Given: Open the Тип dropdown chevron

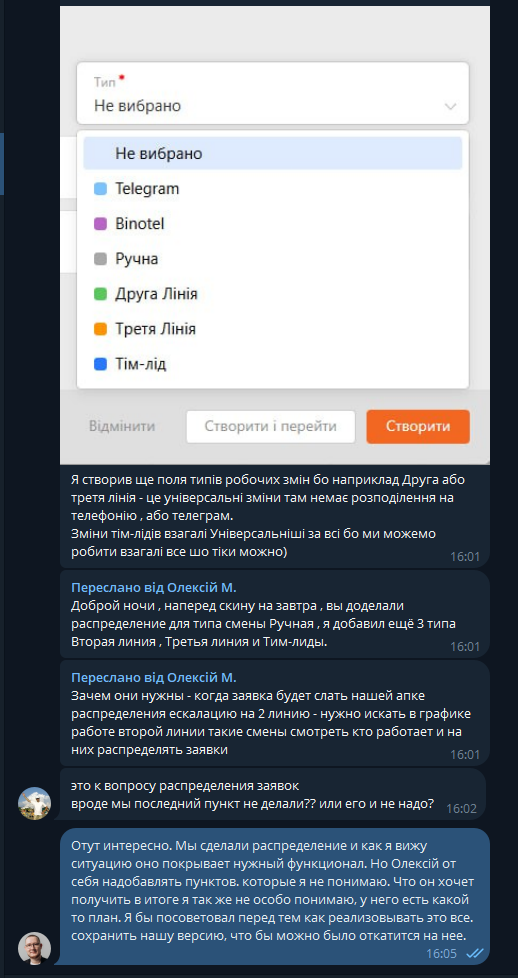Looking at the screenshot, I should pyautogui.click(x=450, y=107).
